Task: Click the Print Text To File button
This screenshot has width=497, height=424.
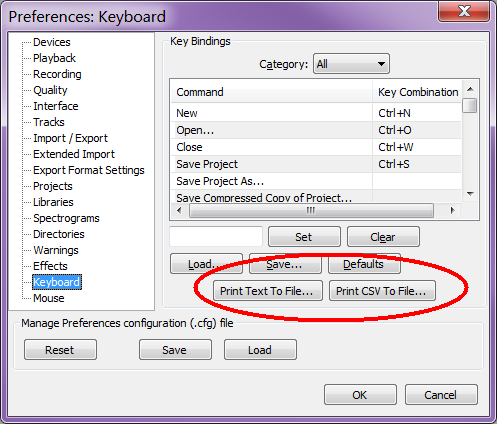Action: tap(268, 291)
